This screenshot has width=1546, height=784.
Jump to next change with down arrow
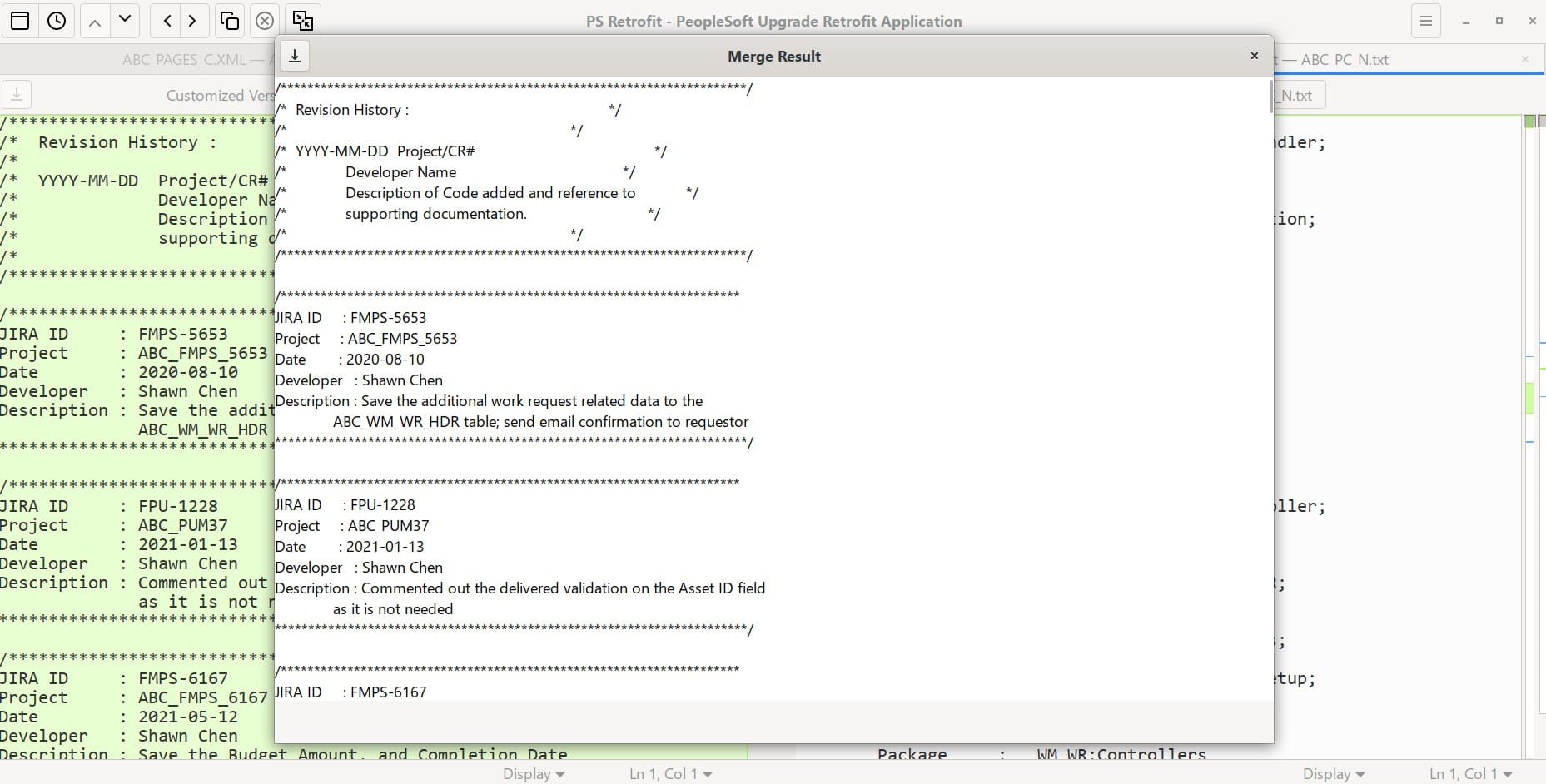pos(125,20)
